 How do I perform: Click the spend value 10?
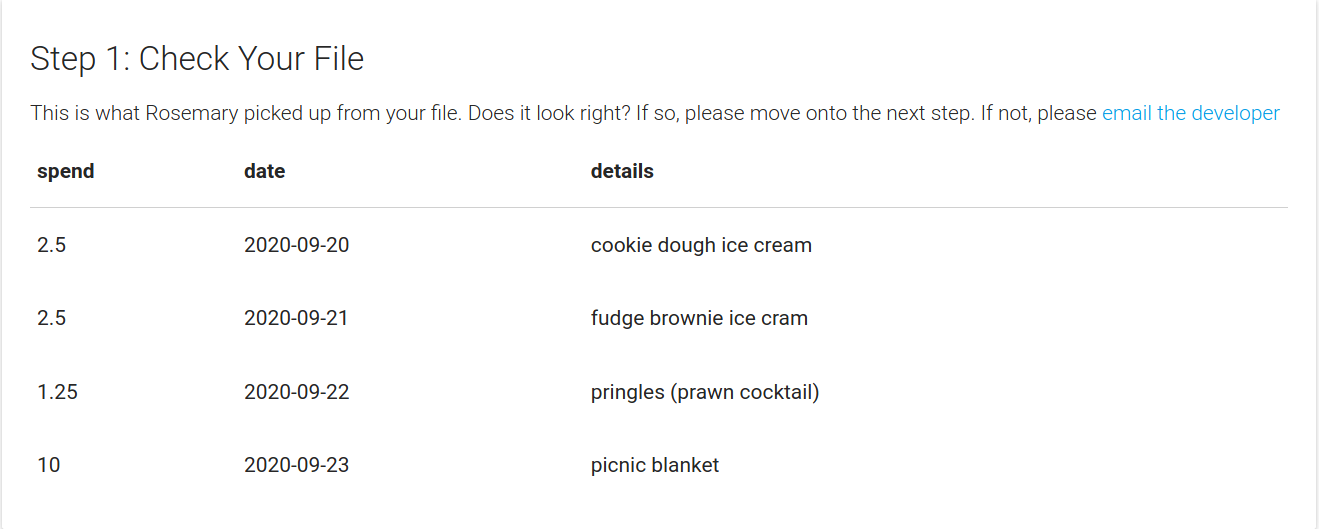click(48, 465)
